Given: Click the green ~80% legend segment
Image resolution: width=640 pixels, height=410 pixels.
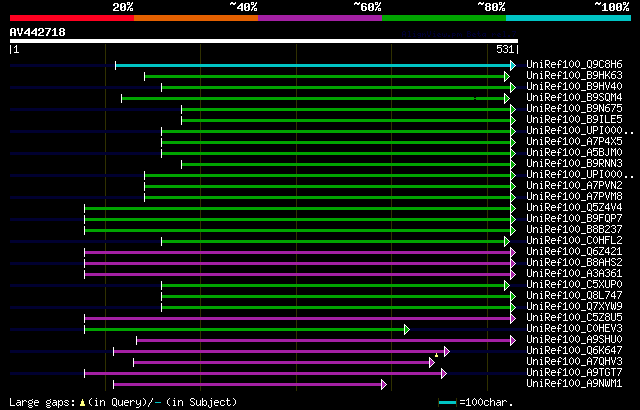Looking at the screenshot, I should 444,18.
